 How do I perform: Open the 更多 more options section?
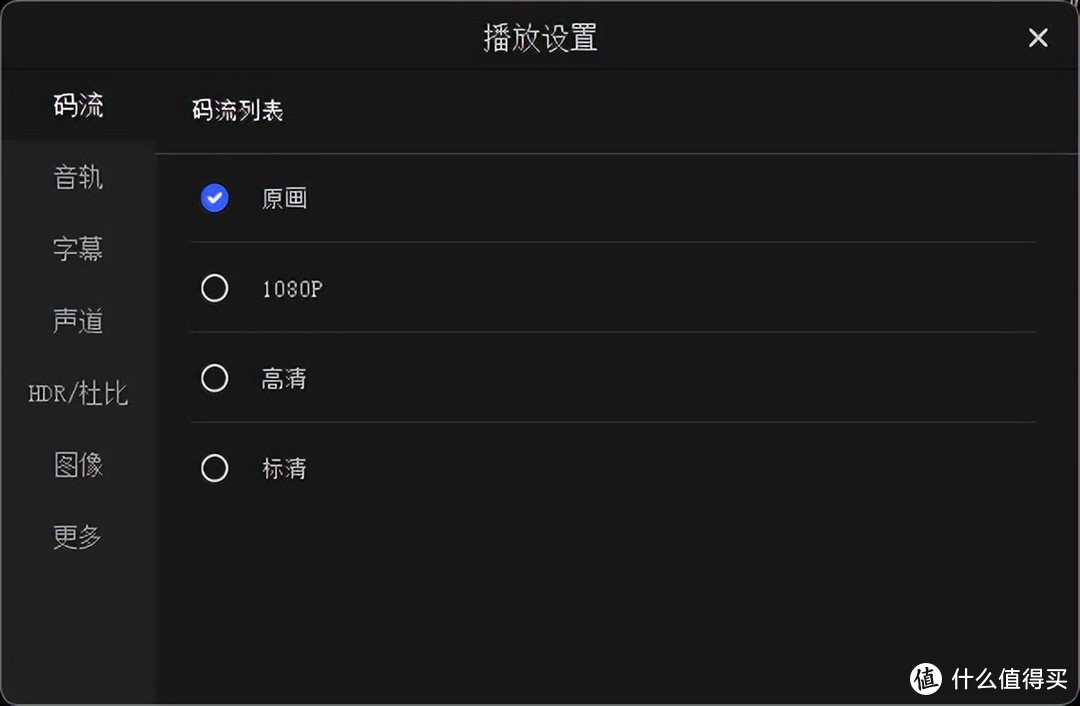pyautogui.click(x=77, y=537)
